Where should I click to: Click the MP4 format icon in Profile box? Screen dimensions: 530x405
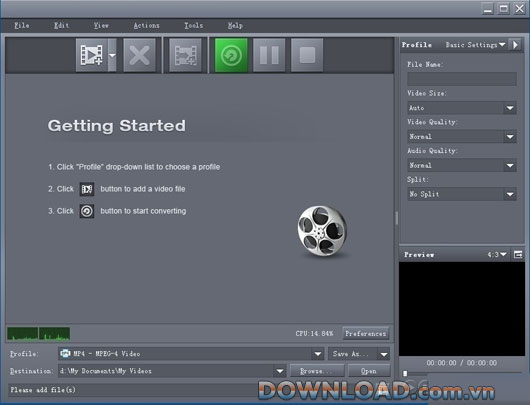click(x=65, y=354)
